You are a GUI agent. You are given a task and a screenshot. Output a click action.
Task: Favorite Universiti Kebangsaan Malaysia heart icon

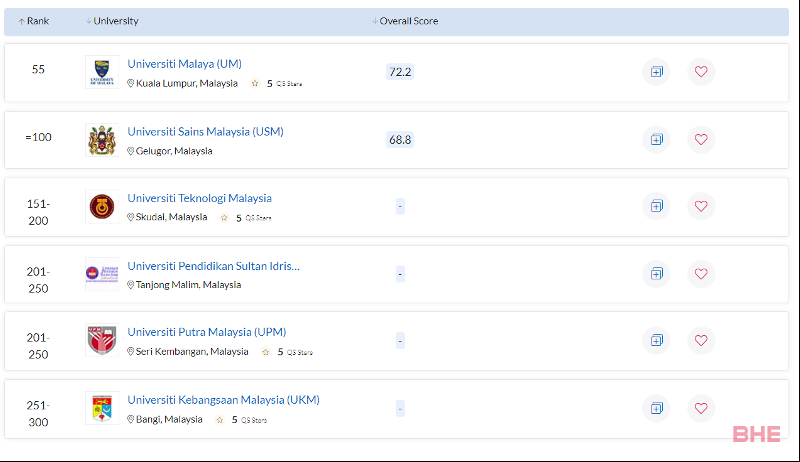pos(701,408)
